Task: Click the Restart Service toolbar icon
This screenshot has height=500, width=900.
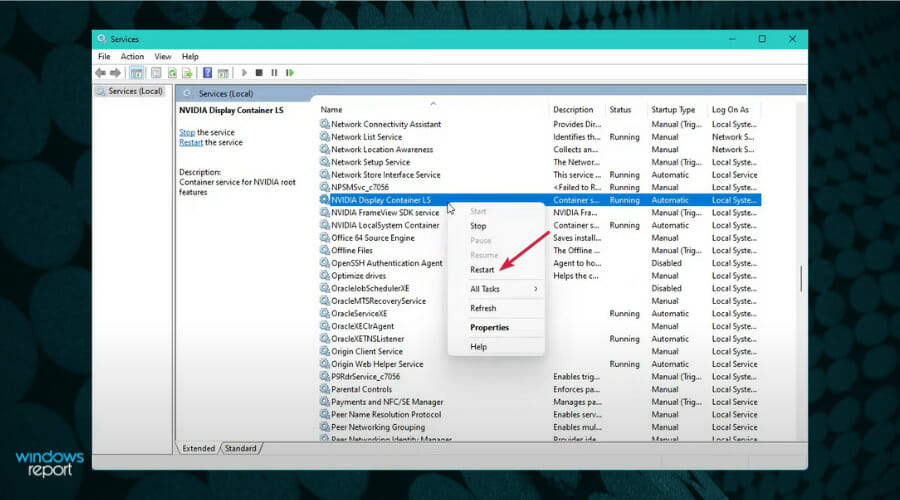Action: [290, 73]
